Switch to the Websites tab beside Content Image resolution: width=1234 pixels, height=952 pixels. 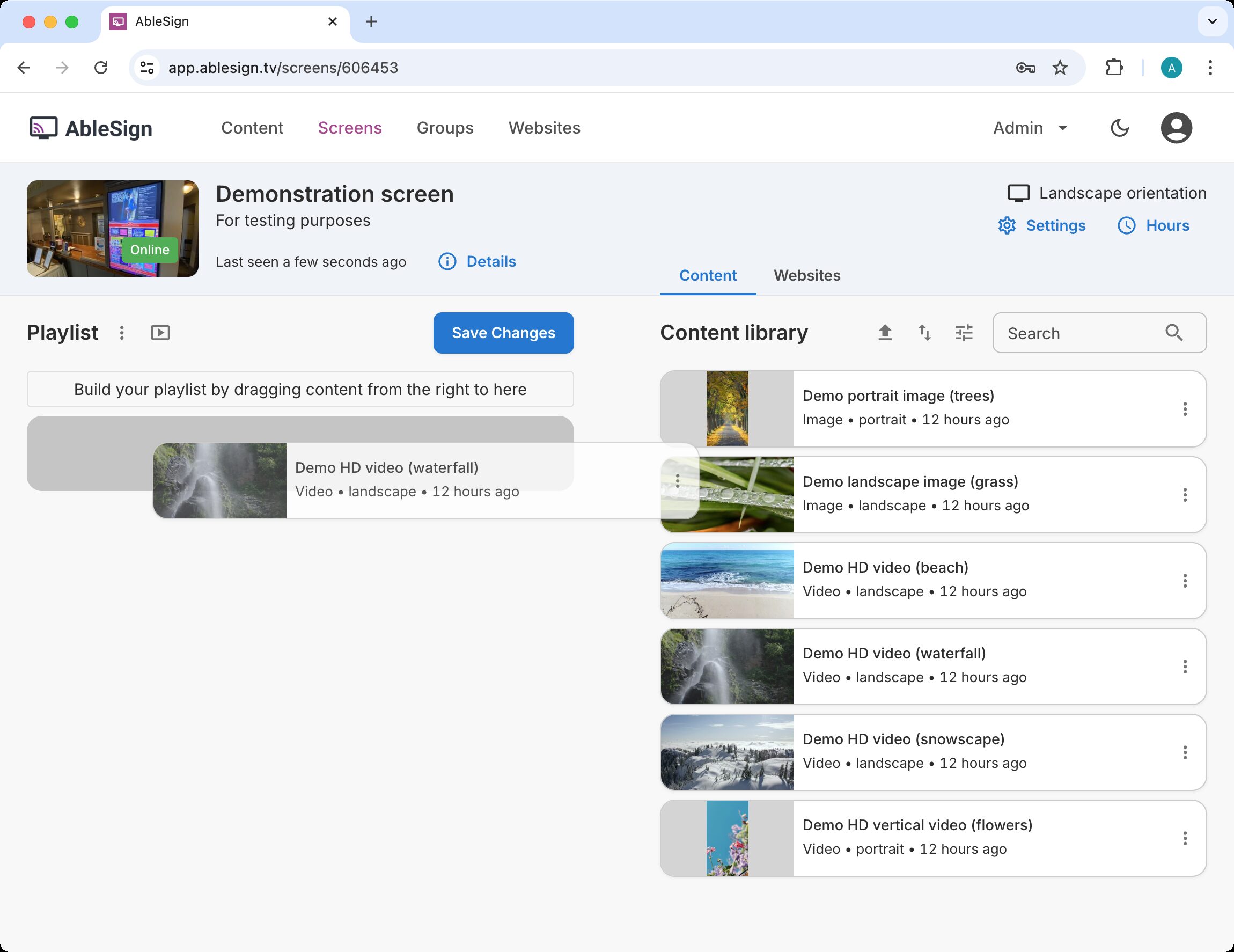point(807,276)
